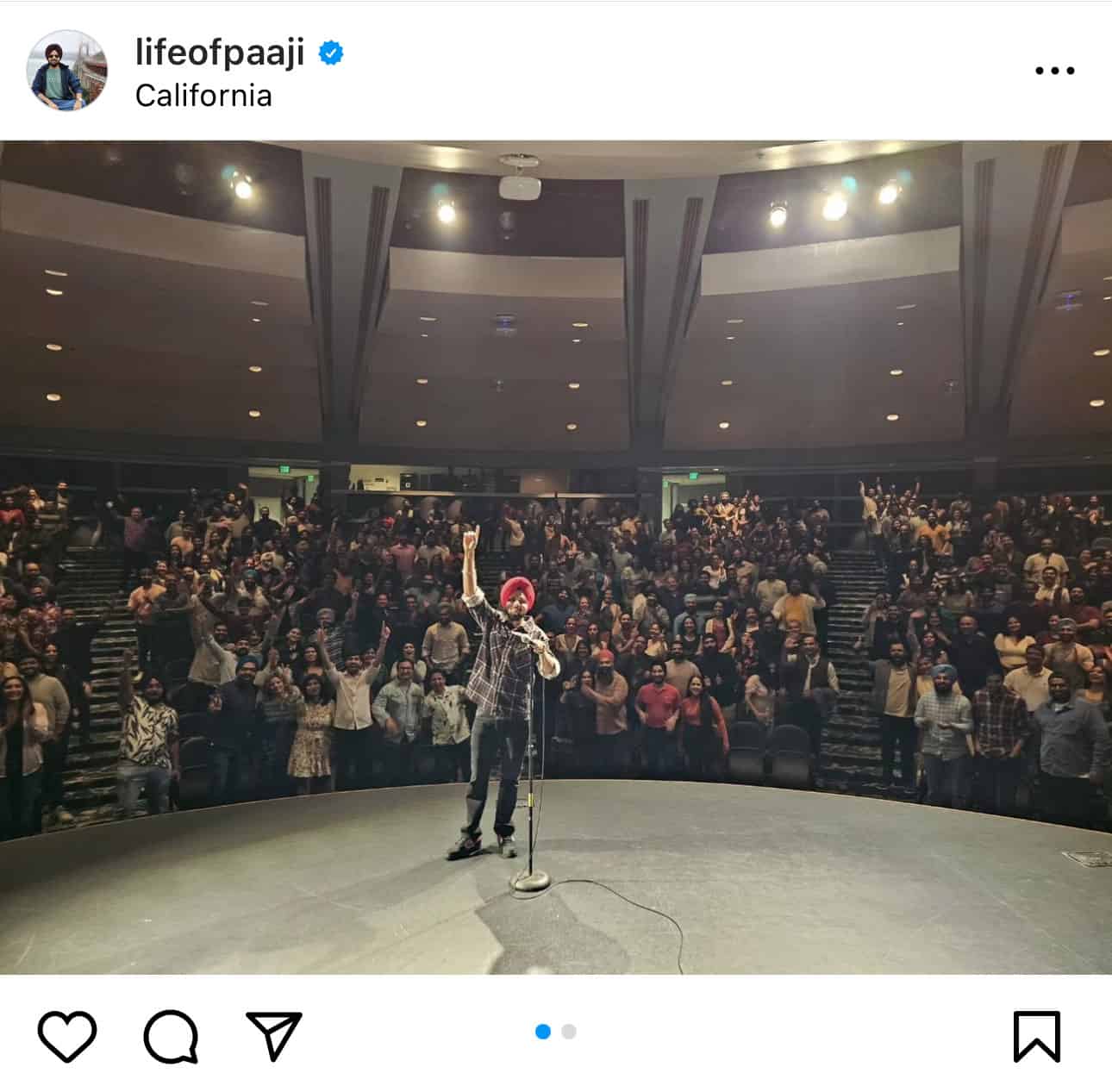1112x1092 pixels.
Task: Select the first blue carousel dot
Action: pyautogui.click(x=543, y=1032)
